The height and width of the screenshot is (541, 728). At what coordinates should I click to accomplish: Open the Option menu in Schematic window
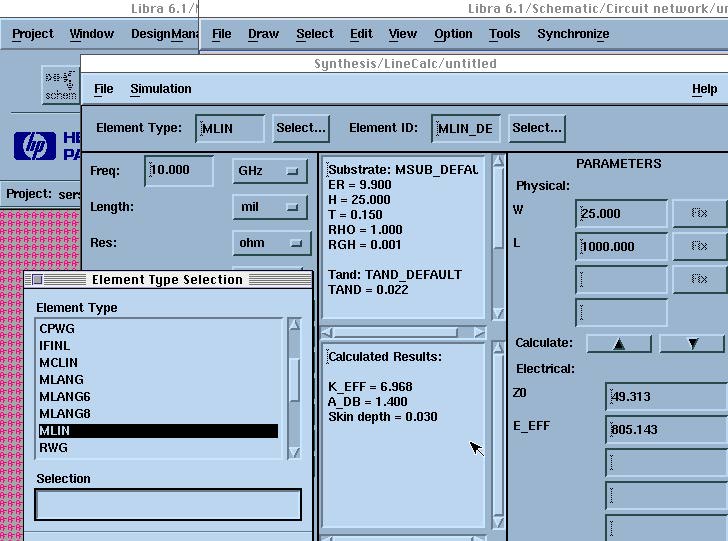click(453, 34)
